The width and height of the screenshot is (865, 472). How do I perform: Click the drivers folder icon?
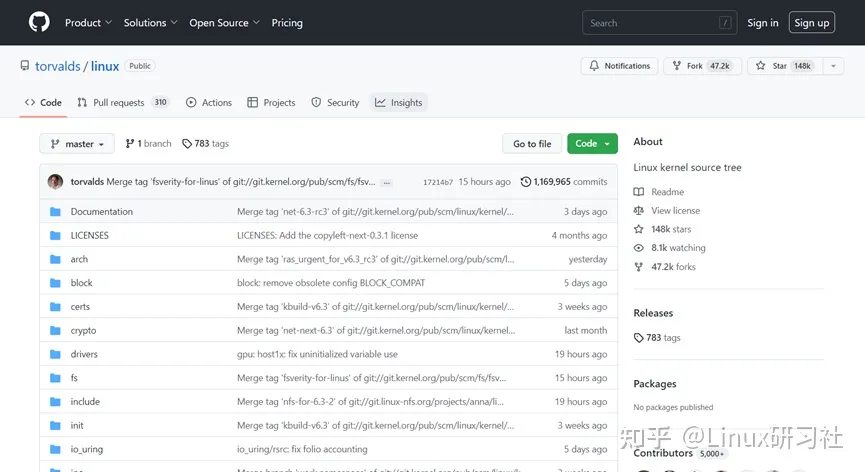point(55,354)
